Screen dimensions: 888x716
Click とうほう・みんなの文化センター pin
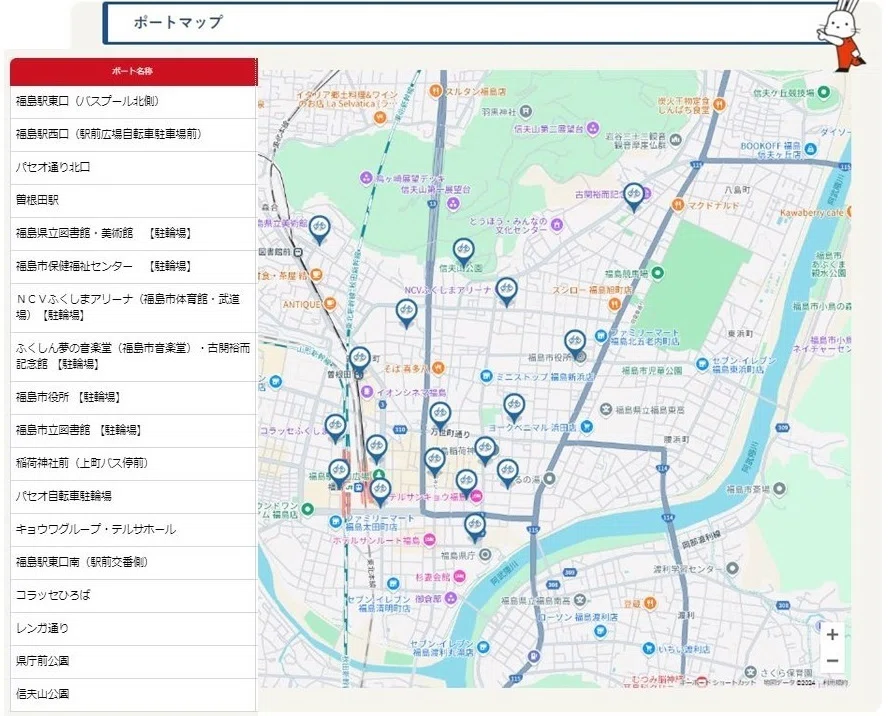[x=557, y=225]
